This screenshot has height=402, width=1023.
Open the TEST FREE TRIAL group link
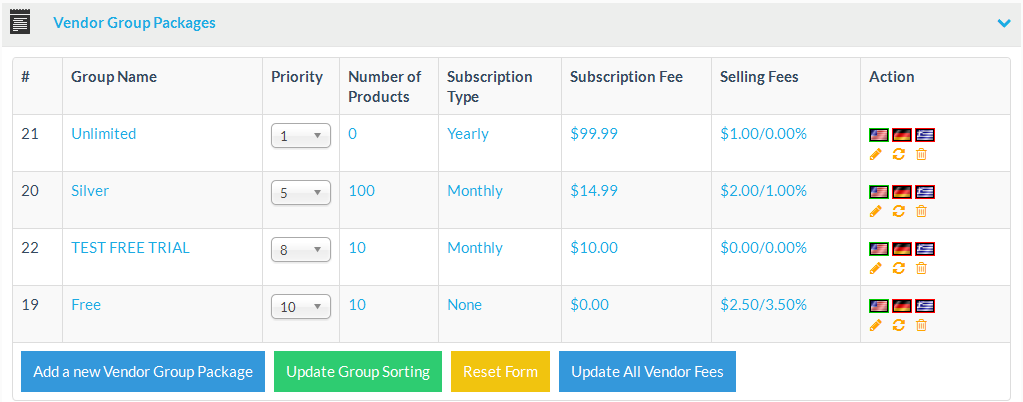tap(130, 248)
